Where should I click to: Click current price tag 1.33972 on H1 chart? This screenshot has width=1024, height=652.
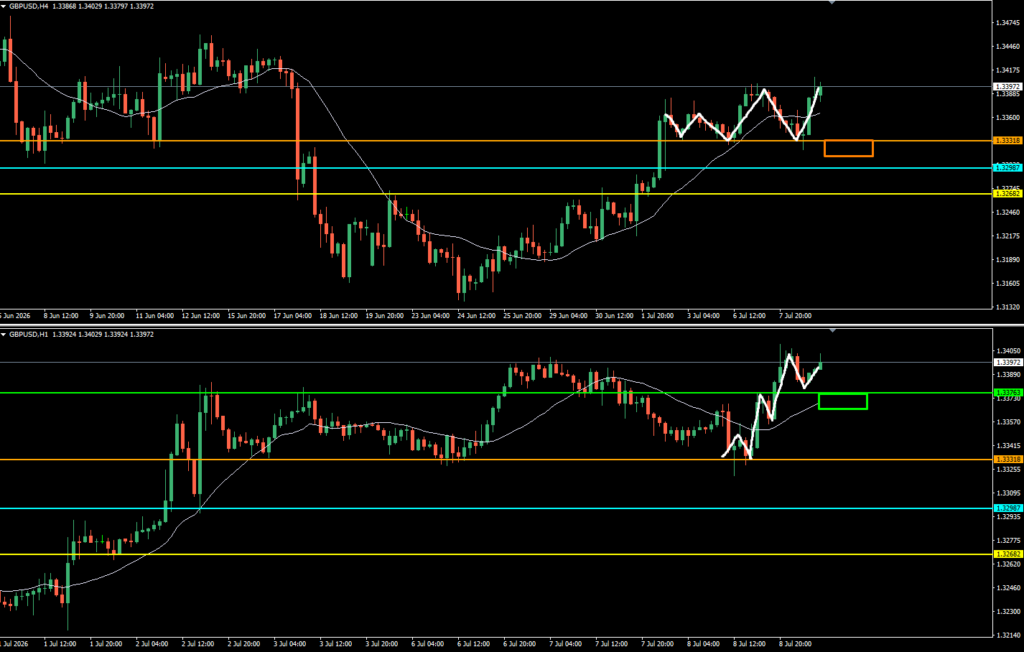pyautogui.click(x=1007, y=362)
